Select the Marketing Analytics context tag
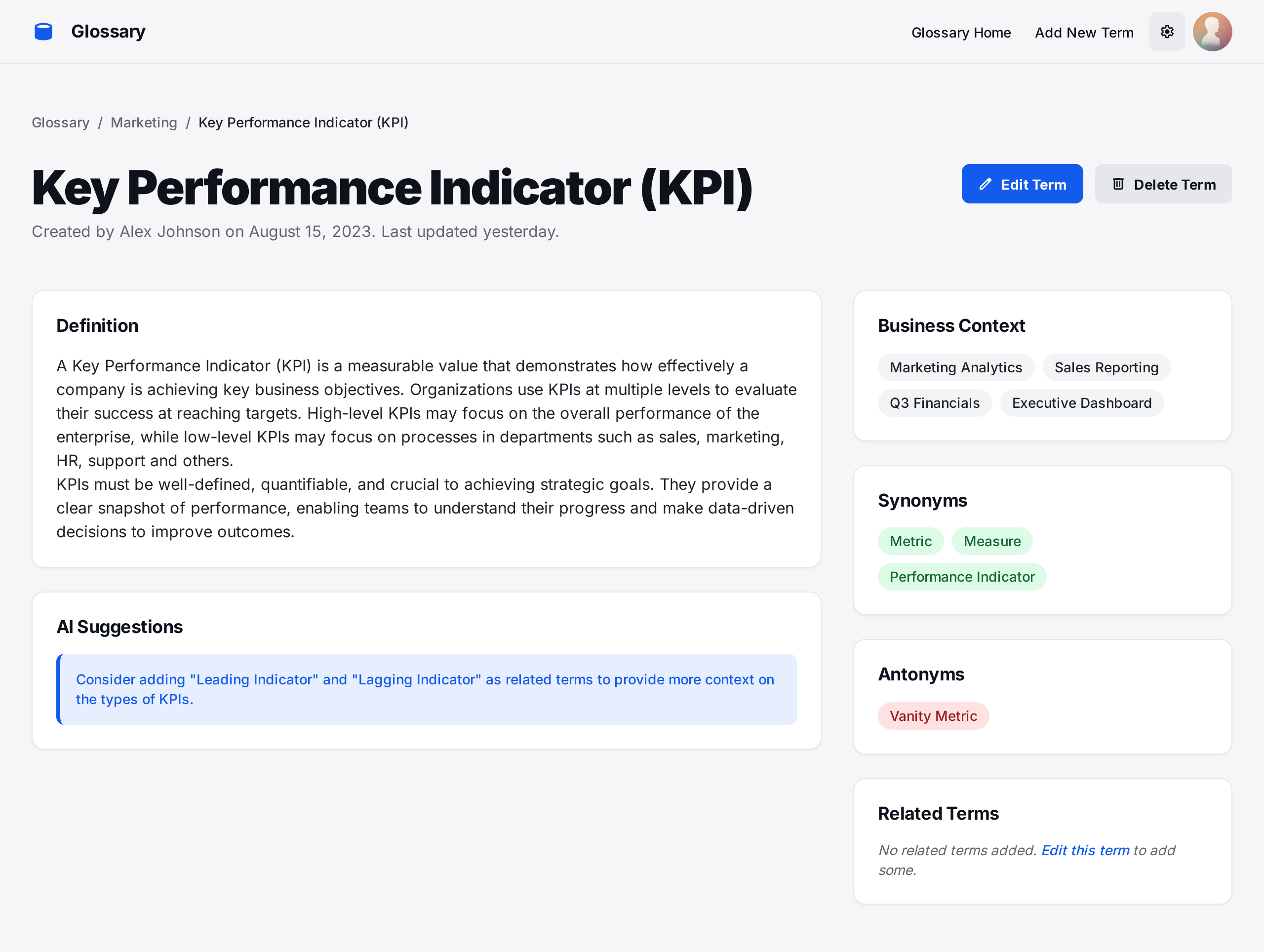Viewport: 1264px width, 952px height. [x=955, y=367]
